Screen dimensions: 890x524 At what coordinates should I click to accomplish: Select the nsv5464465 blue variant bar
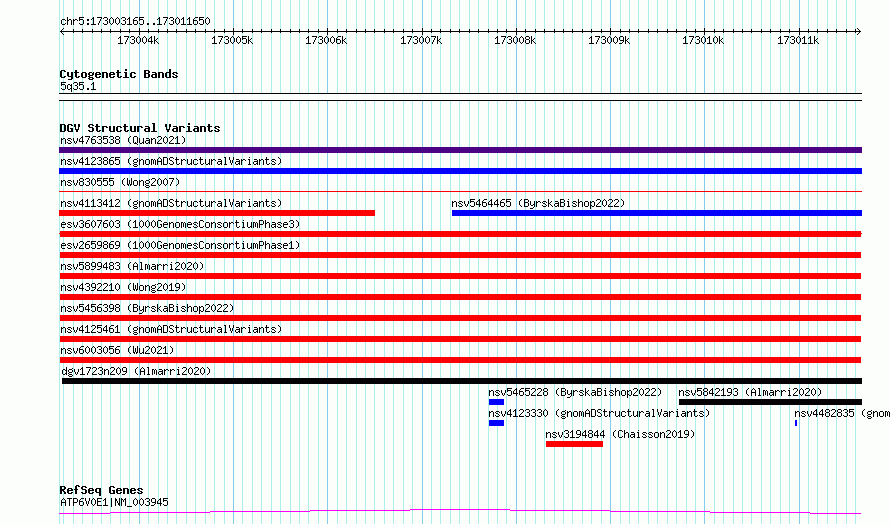656,213
